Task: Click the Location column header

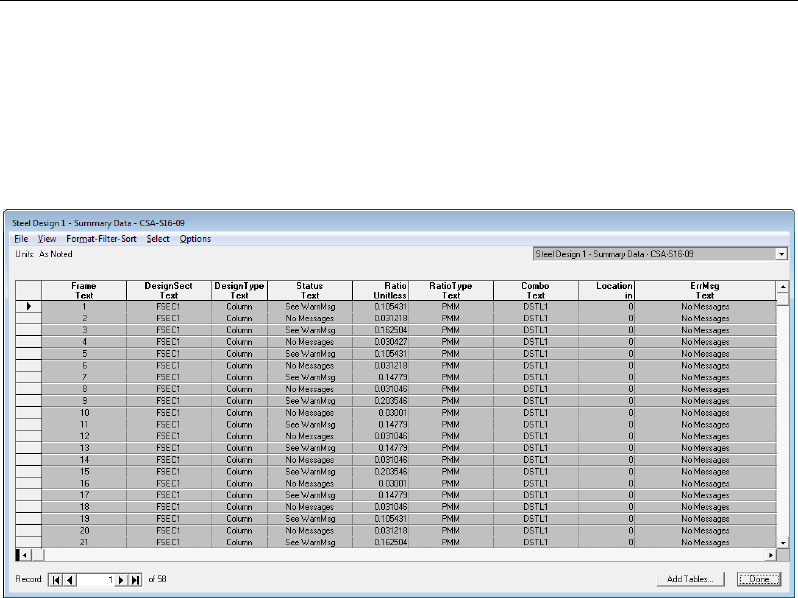Action: pyautogui.click(x=606, y=291)
